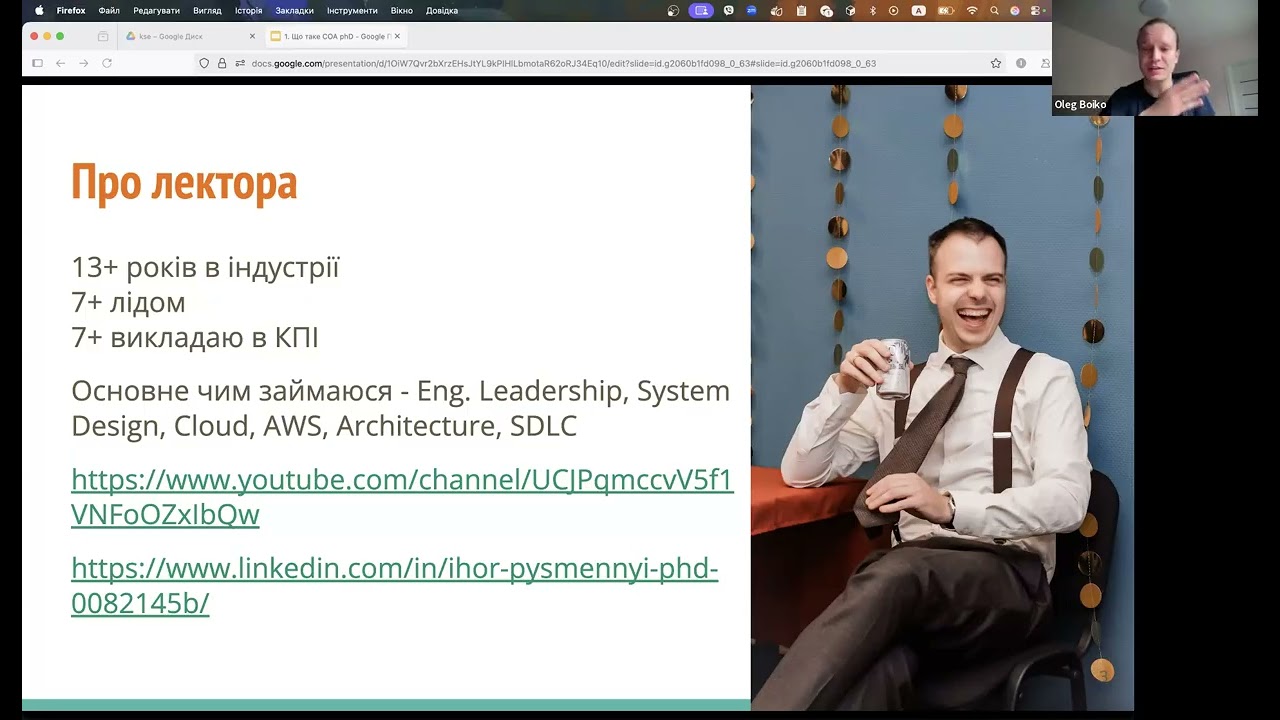Screen dimensions: 1280x720
Task: Open the Вигляд menu
Action: coord(207,10)
